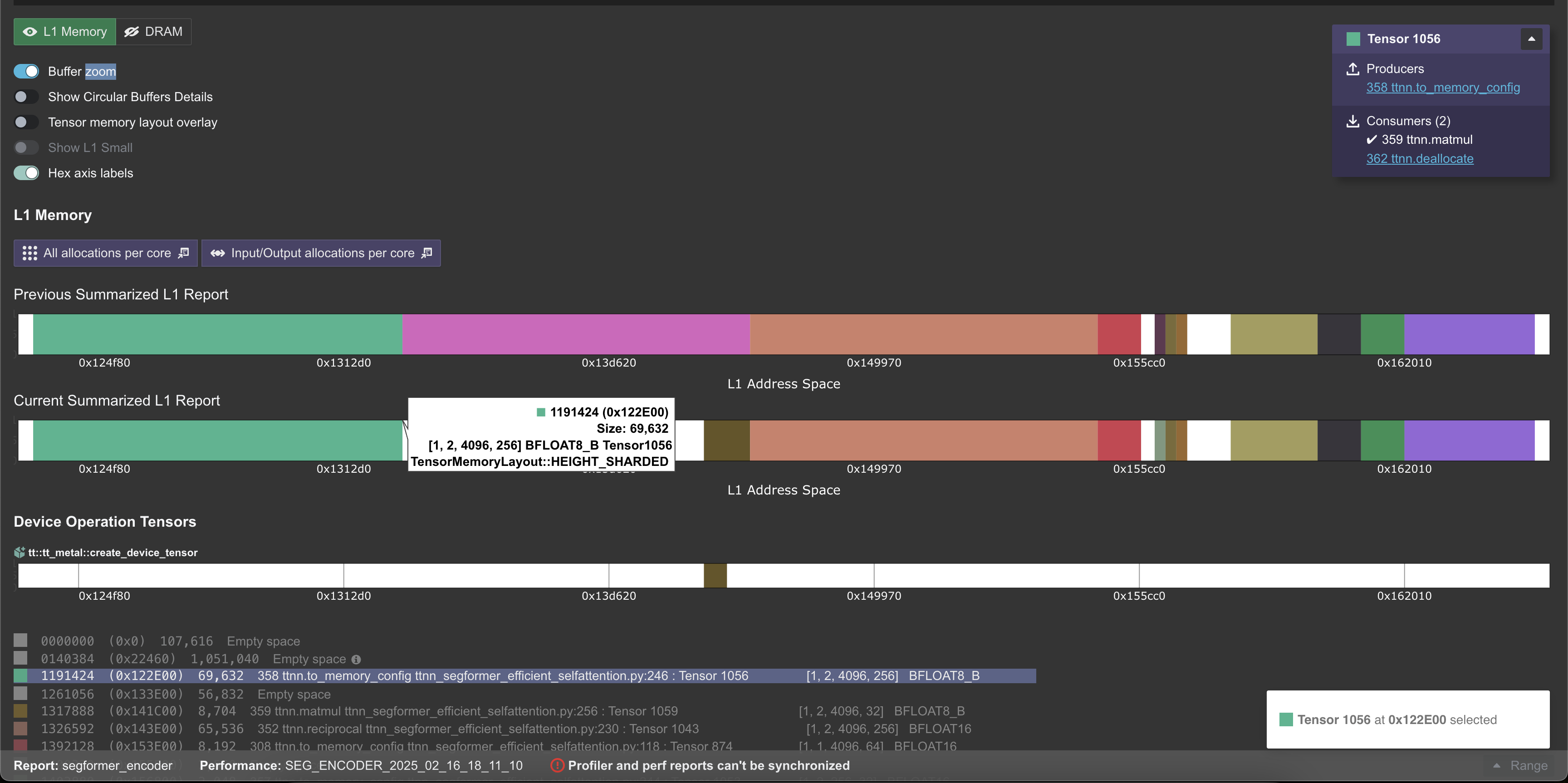Click the eye icon on the L1 Memory button

30,32
